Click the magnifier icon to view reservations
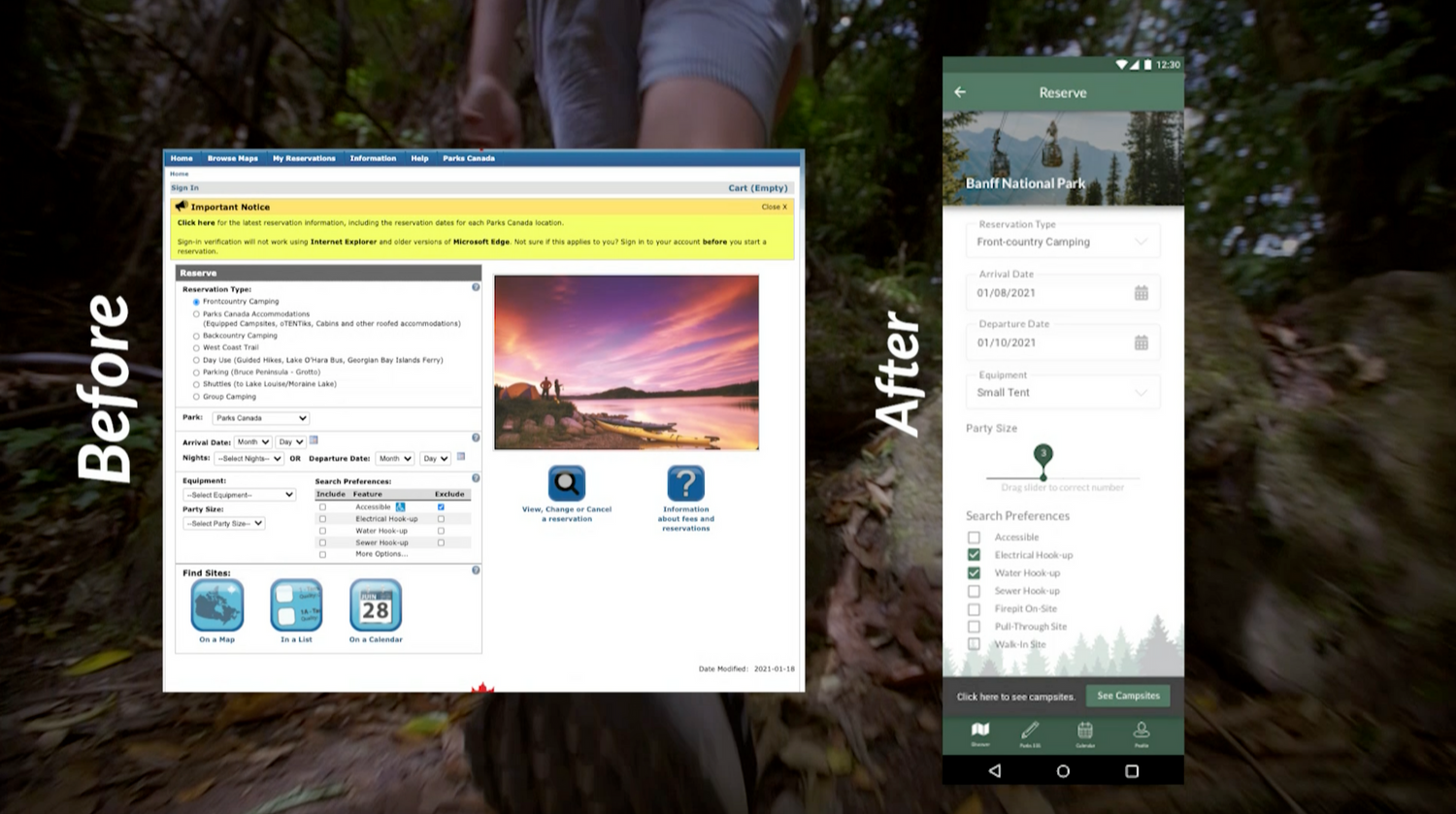The image size is (1456, 814). point(567,483)
